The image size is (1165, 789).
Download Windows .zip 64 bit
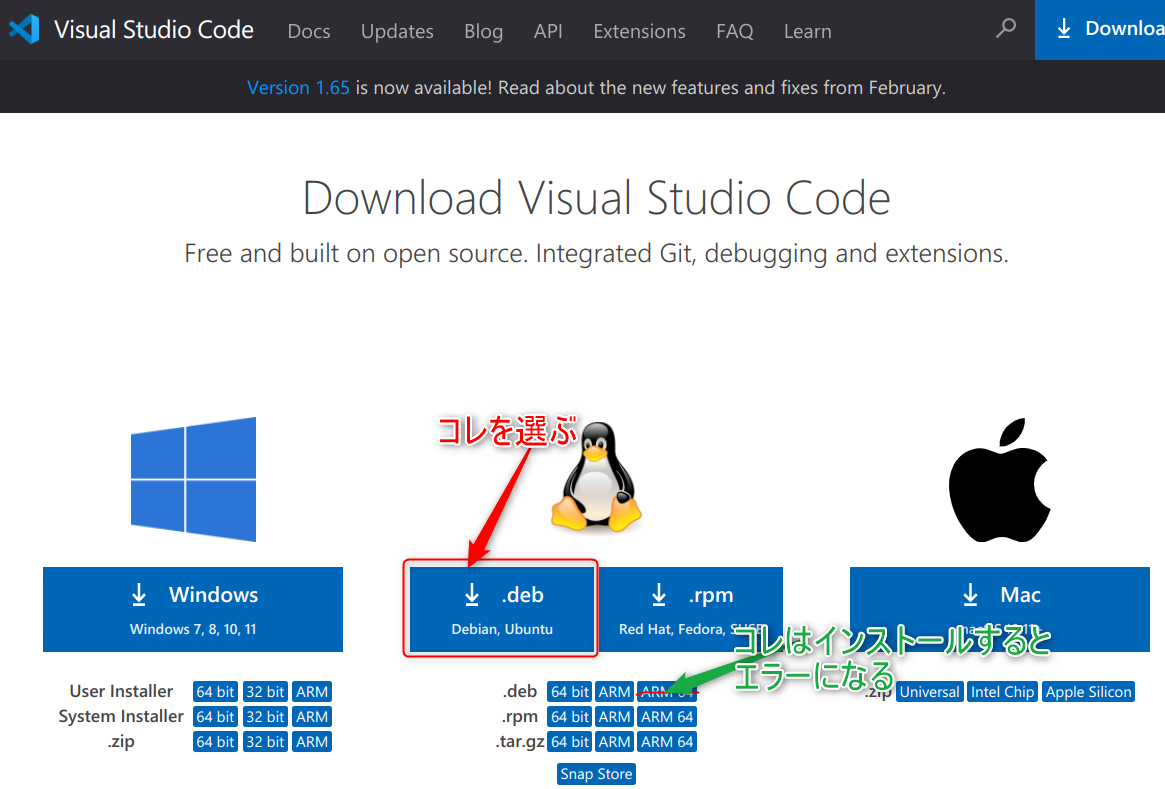215,741
